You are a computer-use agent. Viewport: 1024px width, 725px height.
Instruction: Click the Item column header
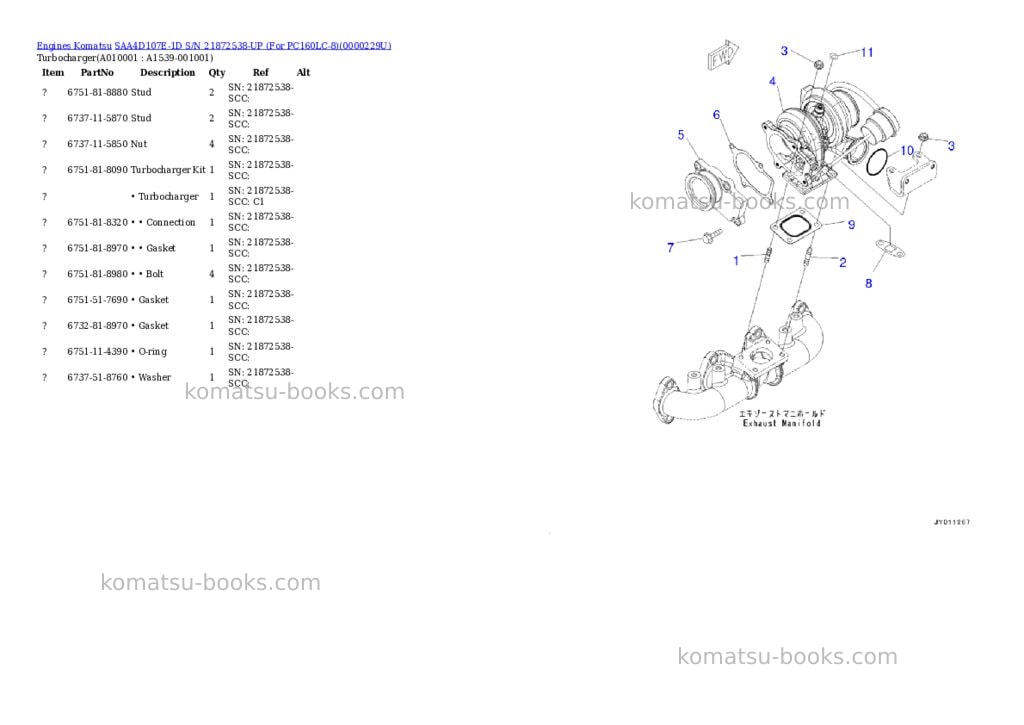[53, 72]
